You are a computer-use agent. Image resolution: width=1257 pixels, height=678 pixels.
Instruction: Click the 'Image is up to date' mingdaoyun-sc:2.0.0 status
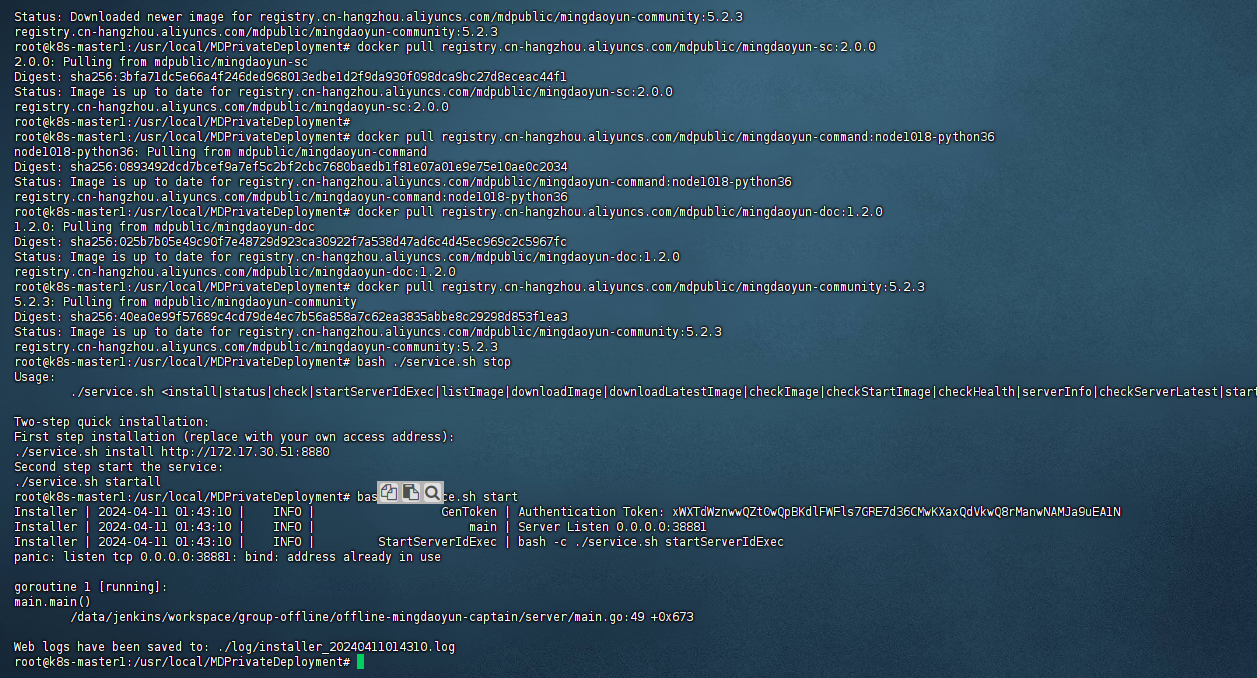pos(343,92)
